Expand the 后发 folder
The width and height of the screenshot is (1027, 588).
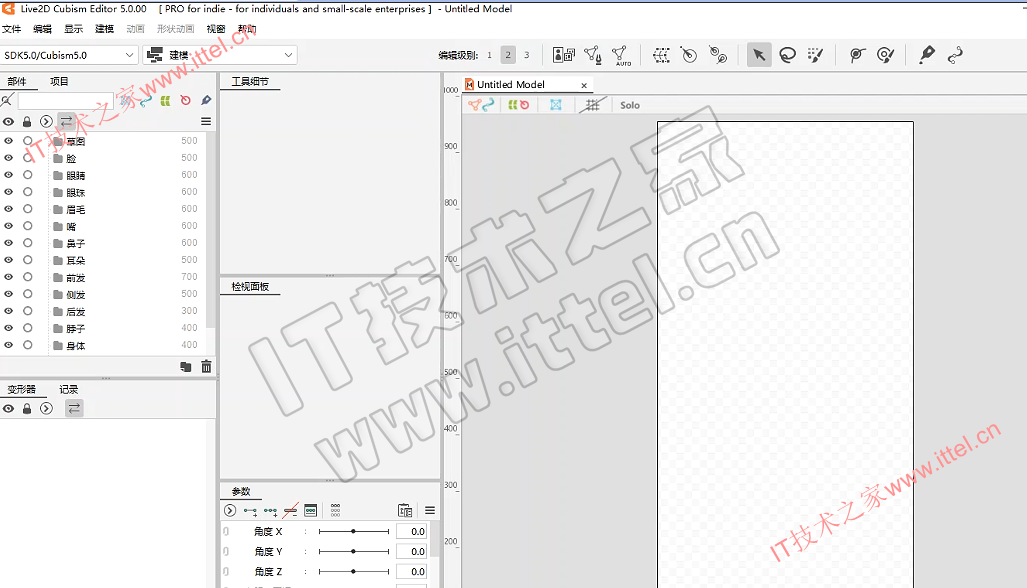(58, 312)
